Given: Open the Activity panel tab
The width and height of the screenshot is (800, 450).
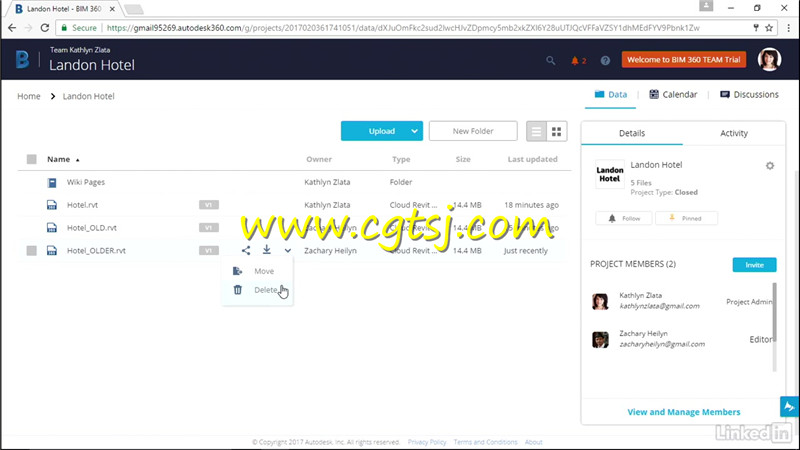Looking at the screenshot, I should pos(734,133).
